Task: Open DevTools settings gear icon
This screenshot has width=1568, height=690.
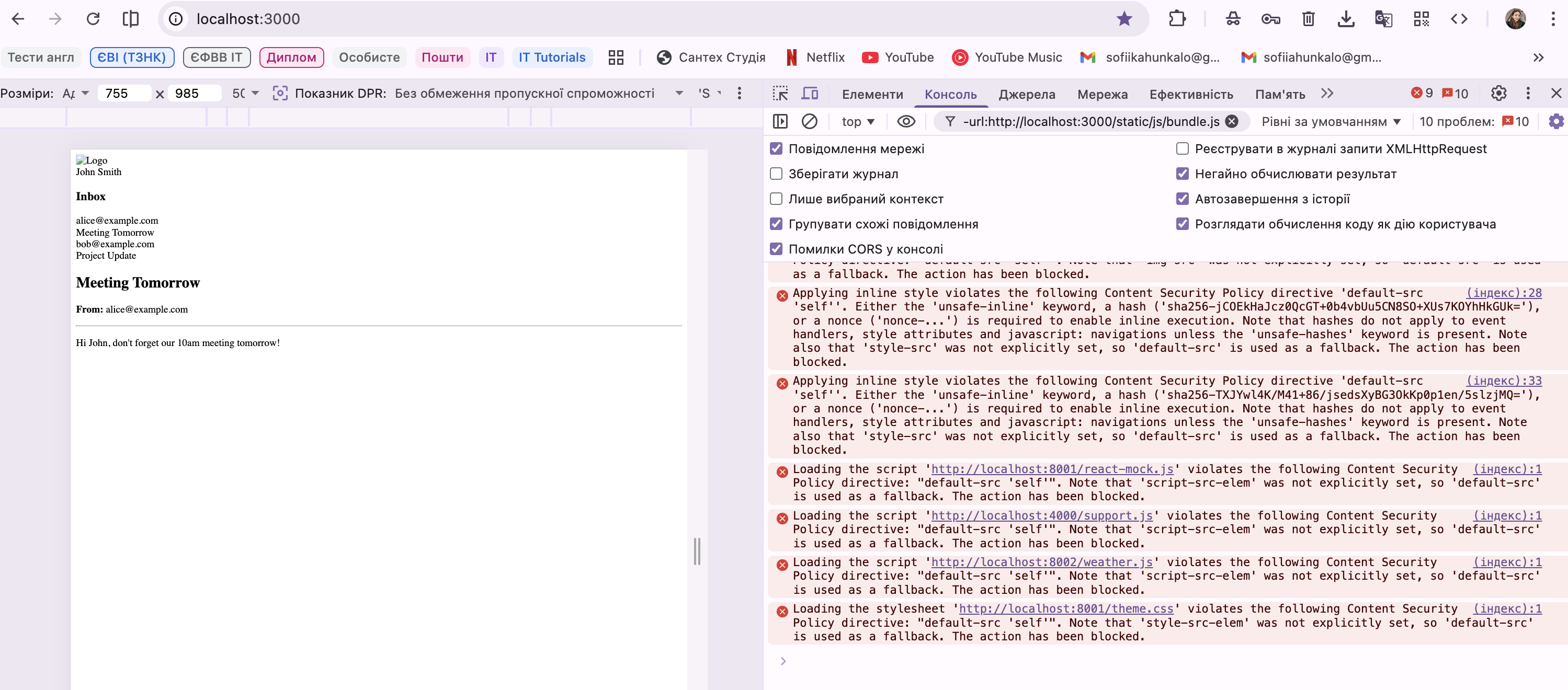Action: point(1498,93)
